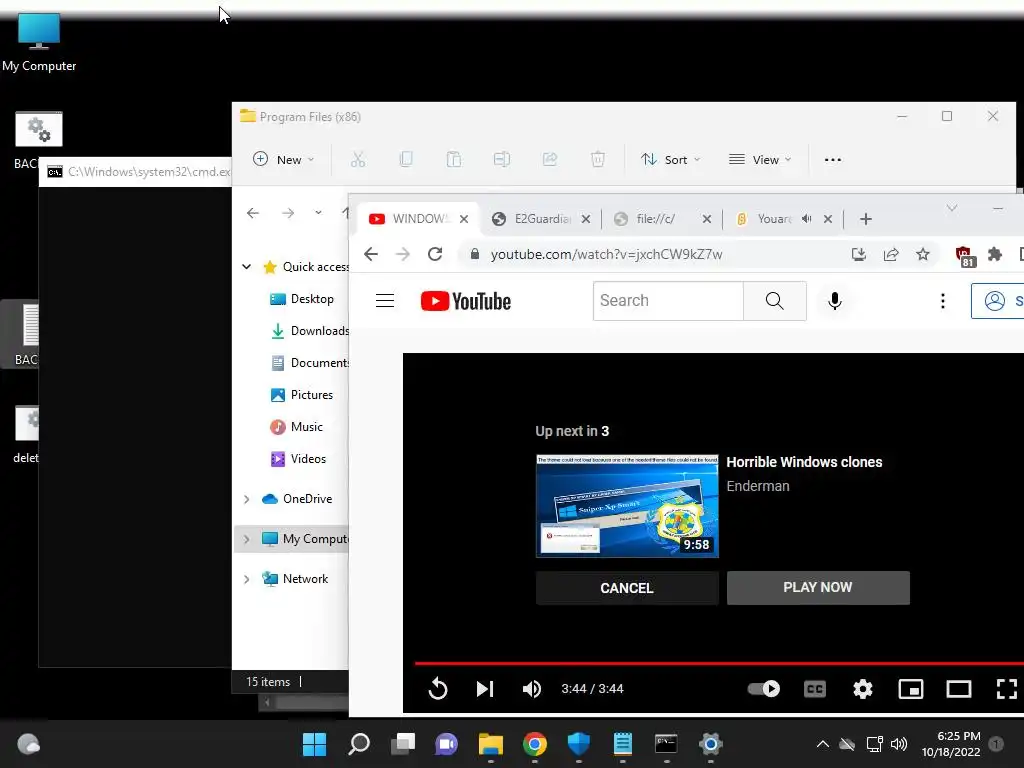Collapse the Quick access tree node
Viewport: 1024px width, 768px height.
tap(246, 266)
